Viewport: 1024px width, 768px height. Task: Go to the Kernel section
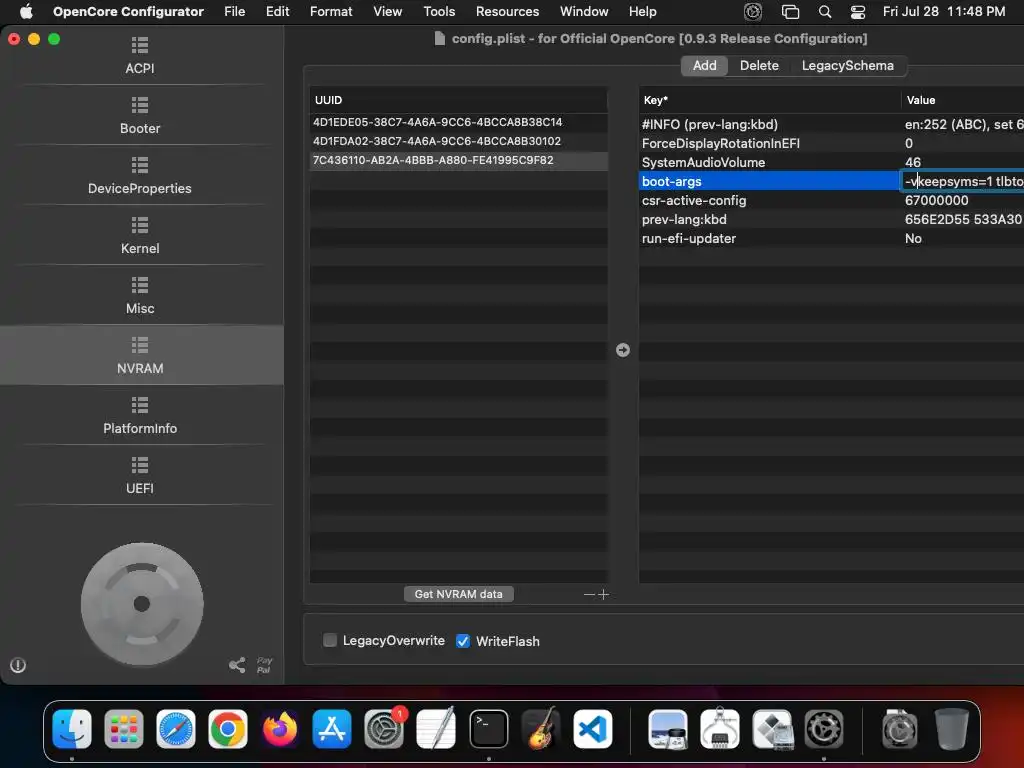click(140, 236)
